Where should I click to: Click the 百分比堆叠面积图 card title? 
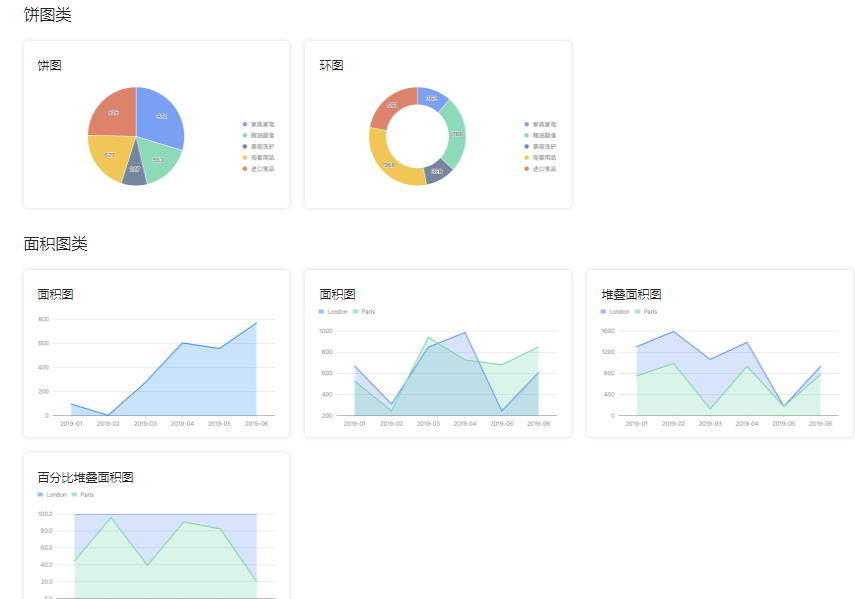click(x=85, y=477)
